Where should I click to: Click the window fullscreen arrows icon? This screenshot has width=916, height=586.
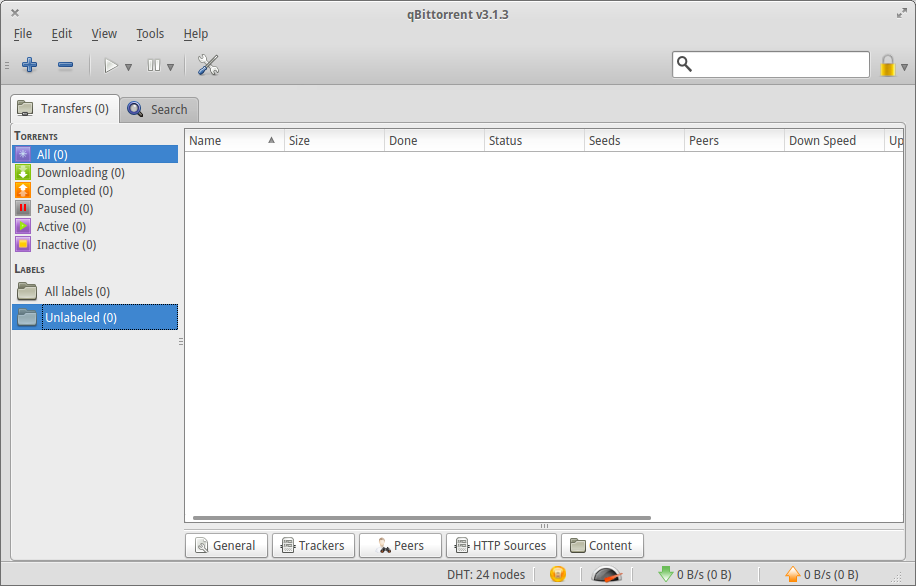tap(902, 13)
